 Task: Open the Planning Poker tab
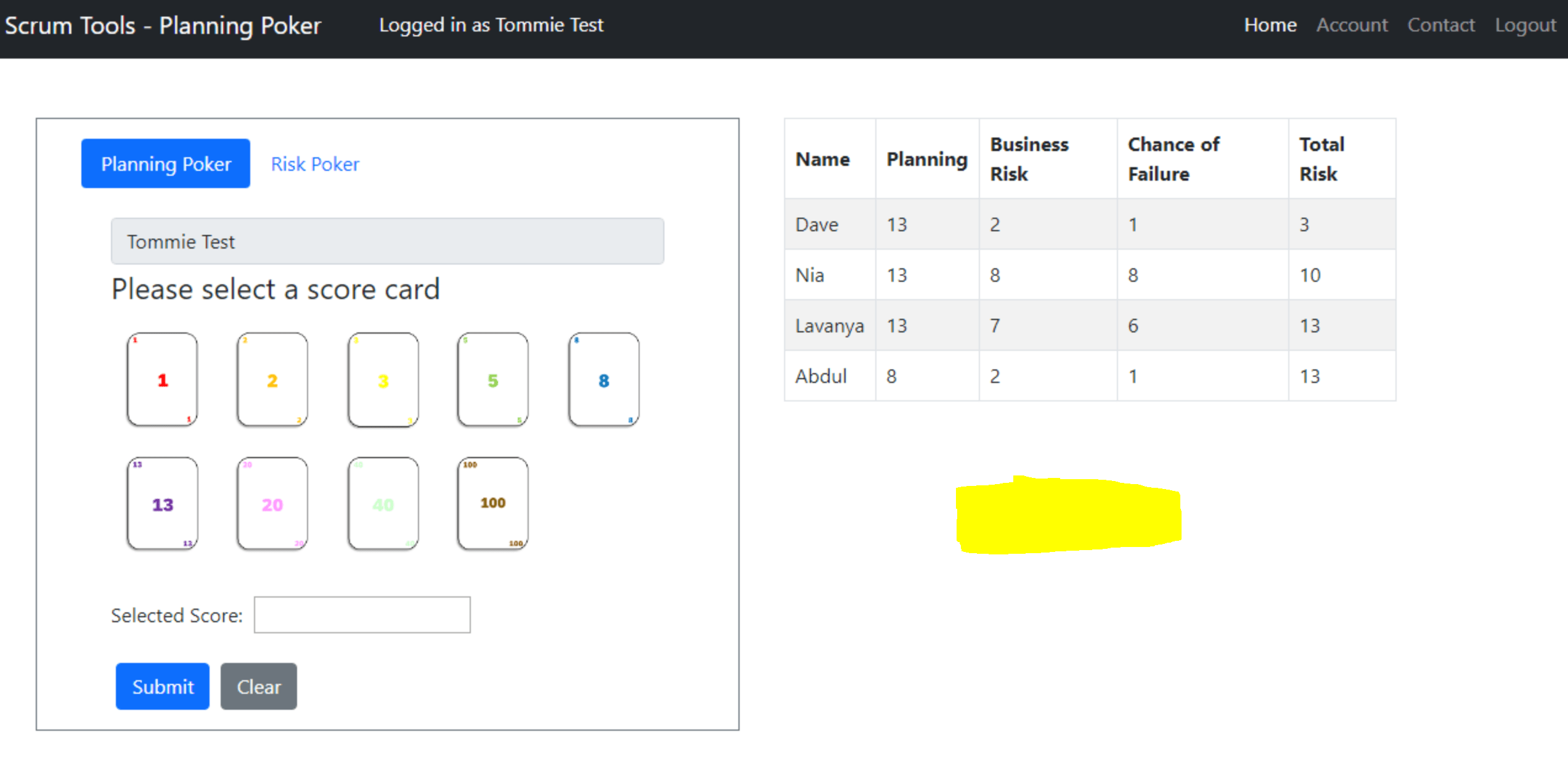tap(166, 164)
